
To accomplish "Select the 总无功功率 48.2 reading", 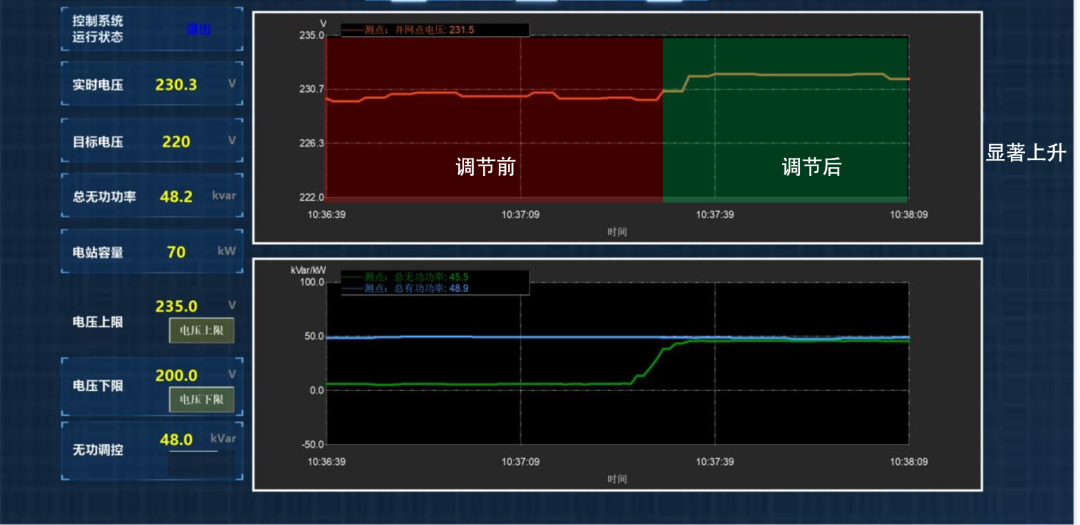I will (176, 197).
